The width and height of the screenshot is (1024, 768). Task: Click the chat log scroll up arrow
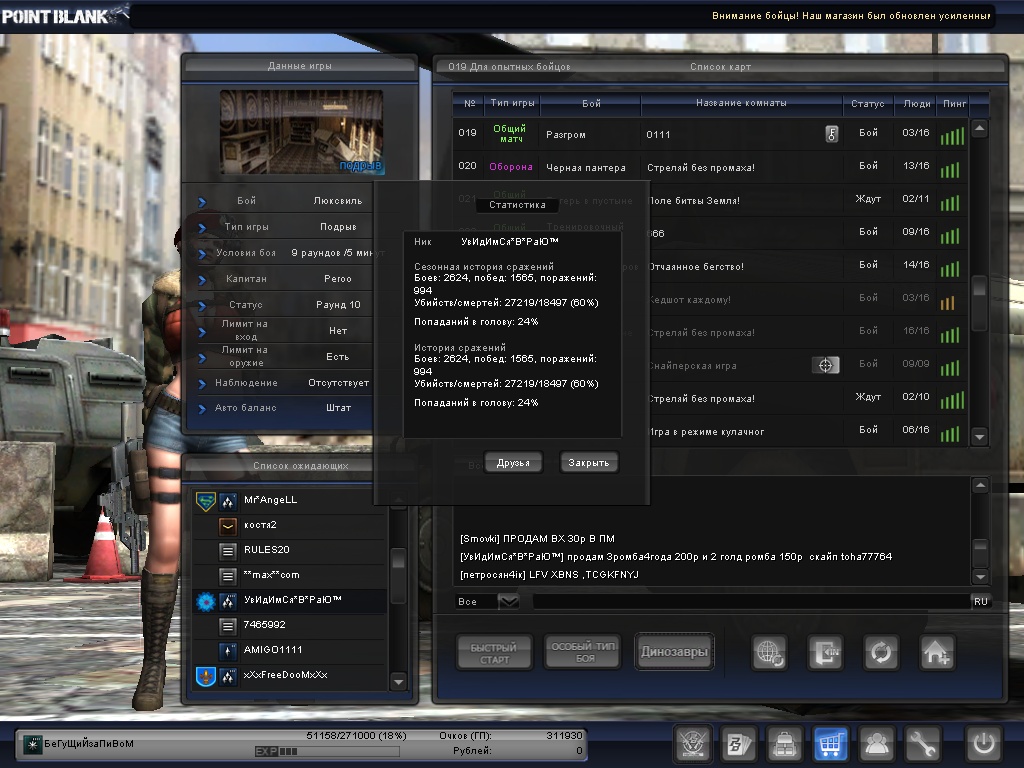tap(980, 485)
